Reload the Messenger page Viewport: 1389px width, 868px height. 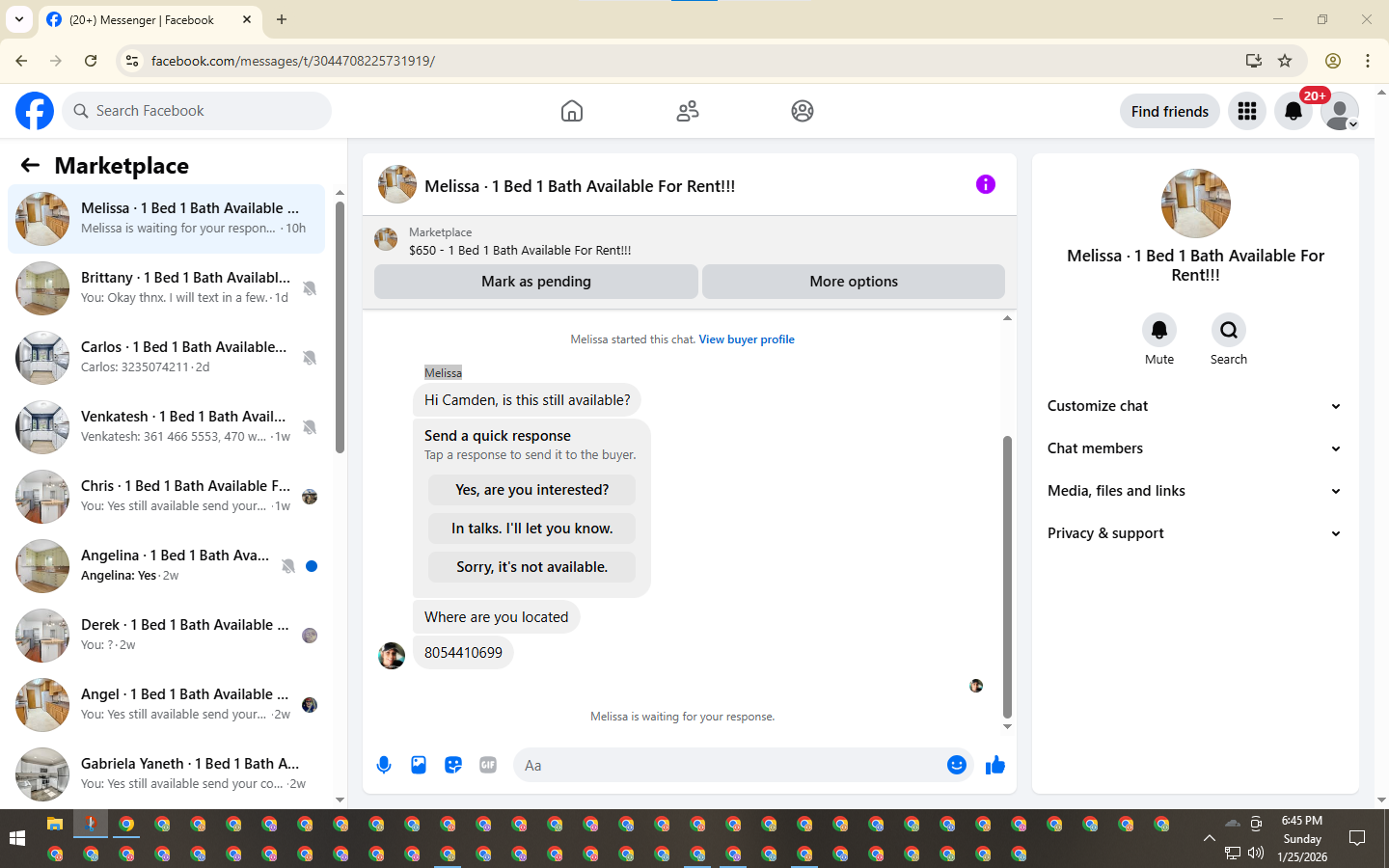coord(91,61)
